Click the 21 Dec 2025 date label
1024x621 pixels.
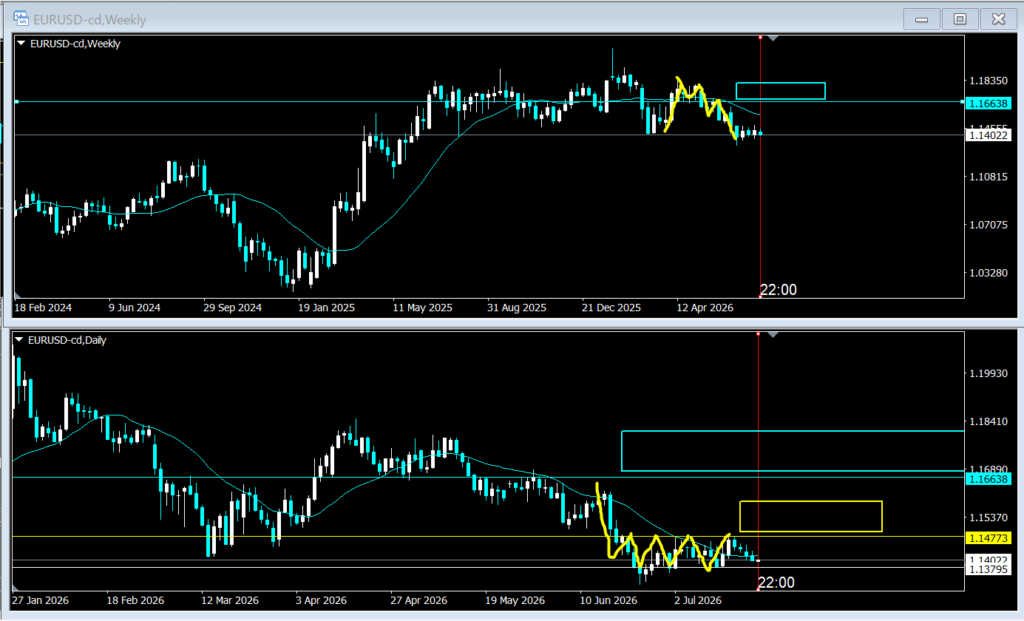(611, 308)
